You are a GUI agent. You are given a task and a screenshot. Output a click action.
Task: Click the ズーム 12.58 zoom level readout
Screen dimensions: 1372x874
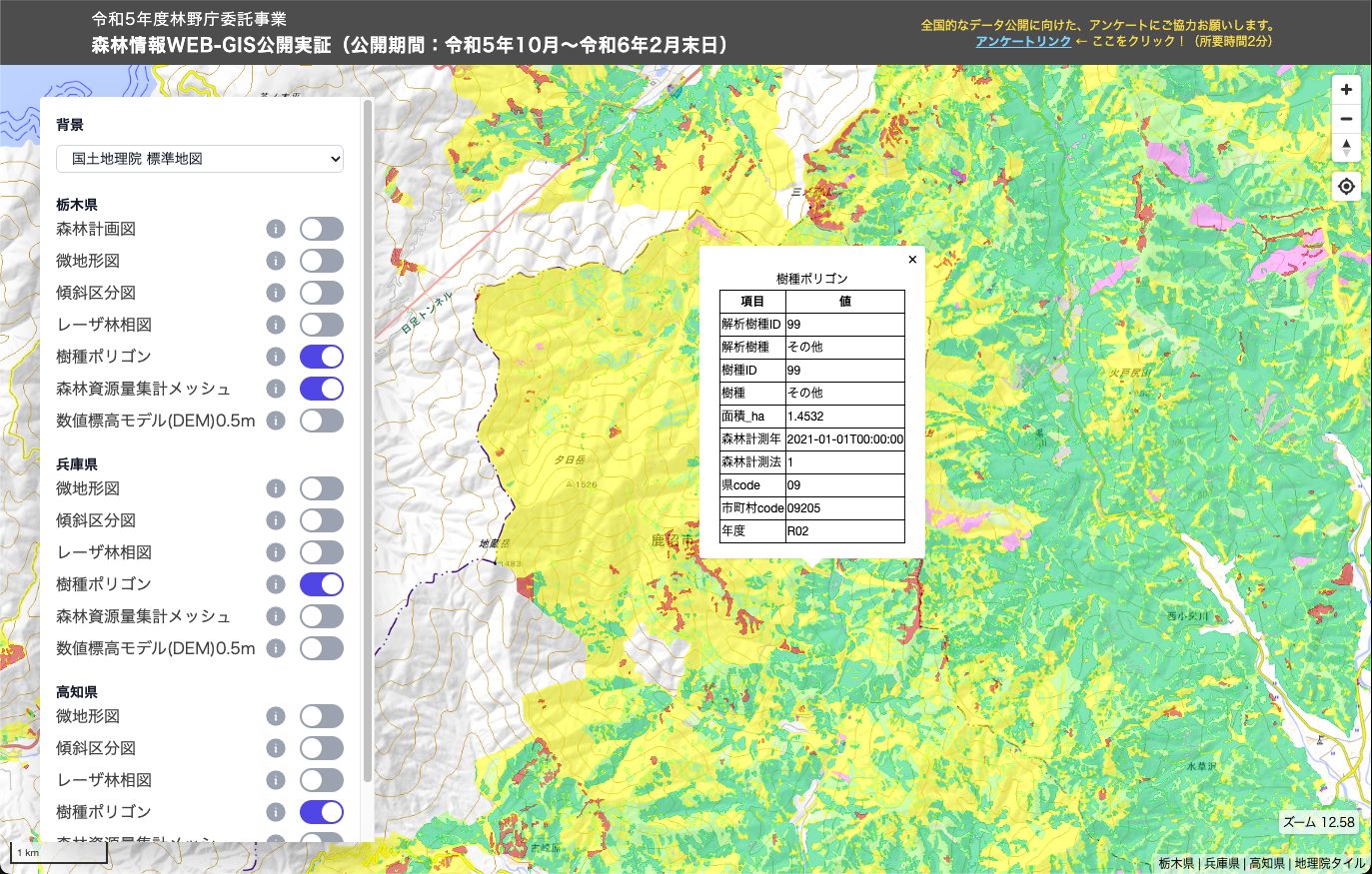tap(1319, 823)
